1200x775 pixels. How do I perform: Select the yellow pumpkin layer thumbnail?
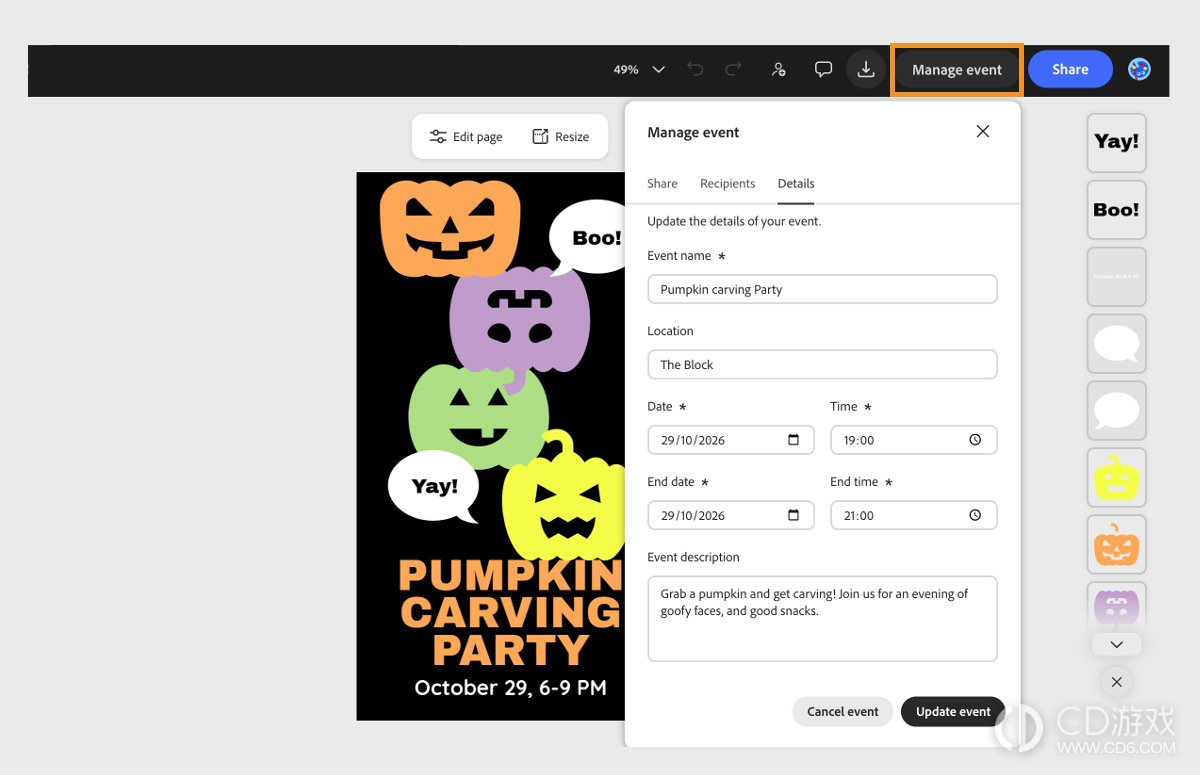click(x=1117, y=477)
